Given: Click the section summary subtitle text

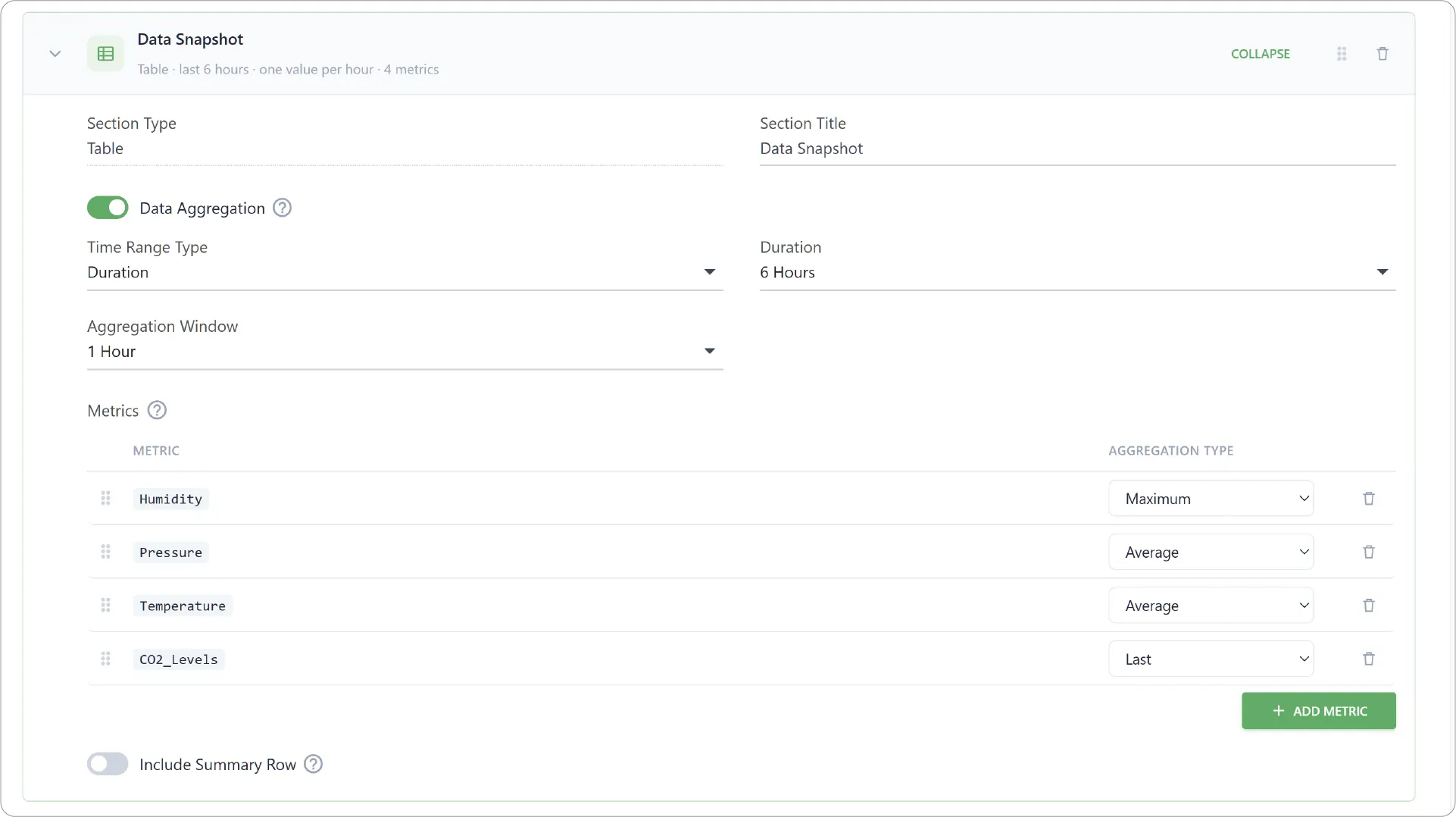Looking at the screenshot, I should click(x=288, y=69).
